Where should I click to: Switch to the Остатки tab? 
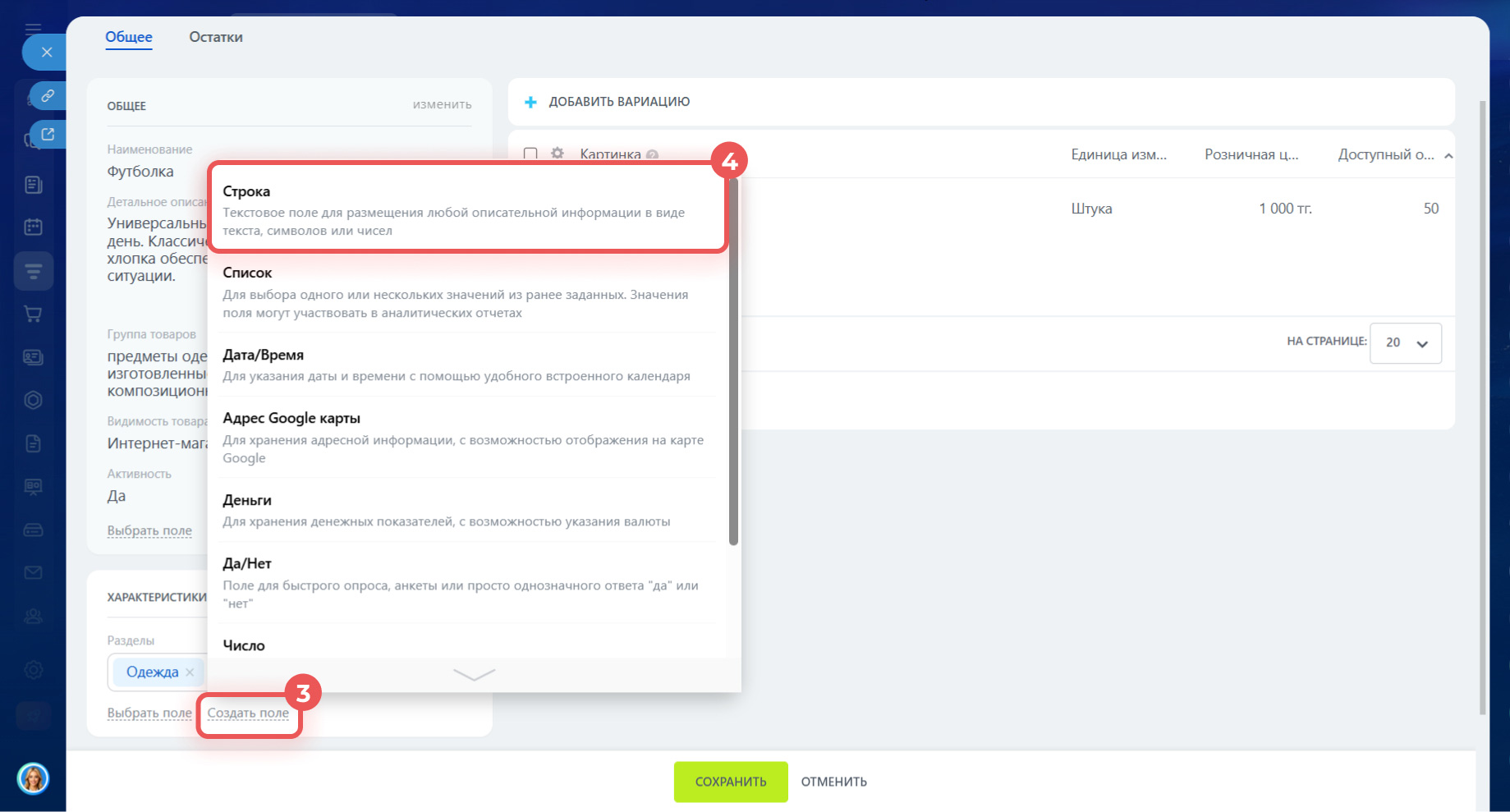pos(215,37)
